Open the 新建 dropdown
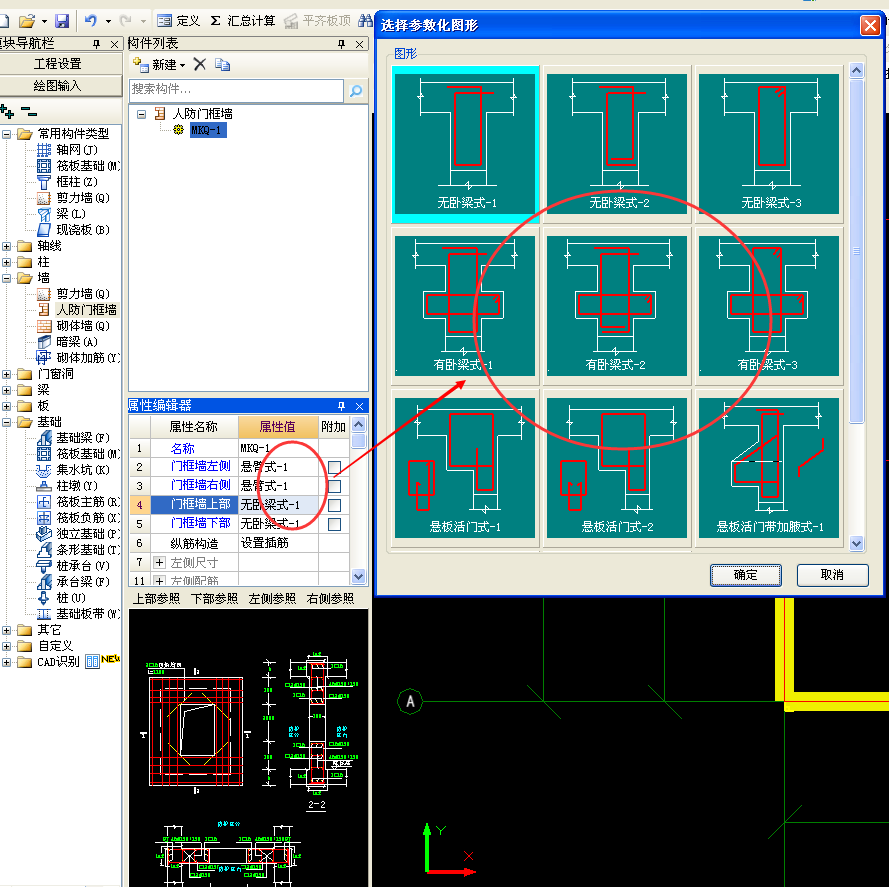889x887 pixels. click(x=183, y=65)
